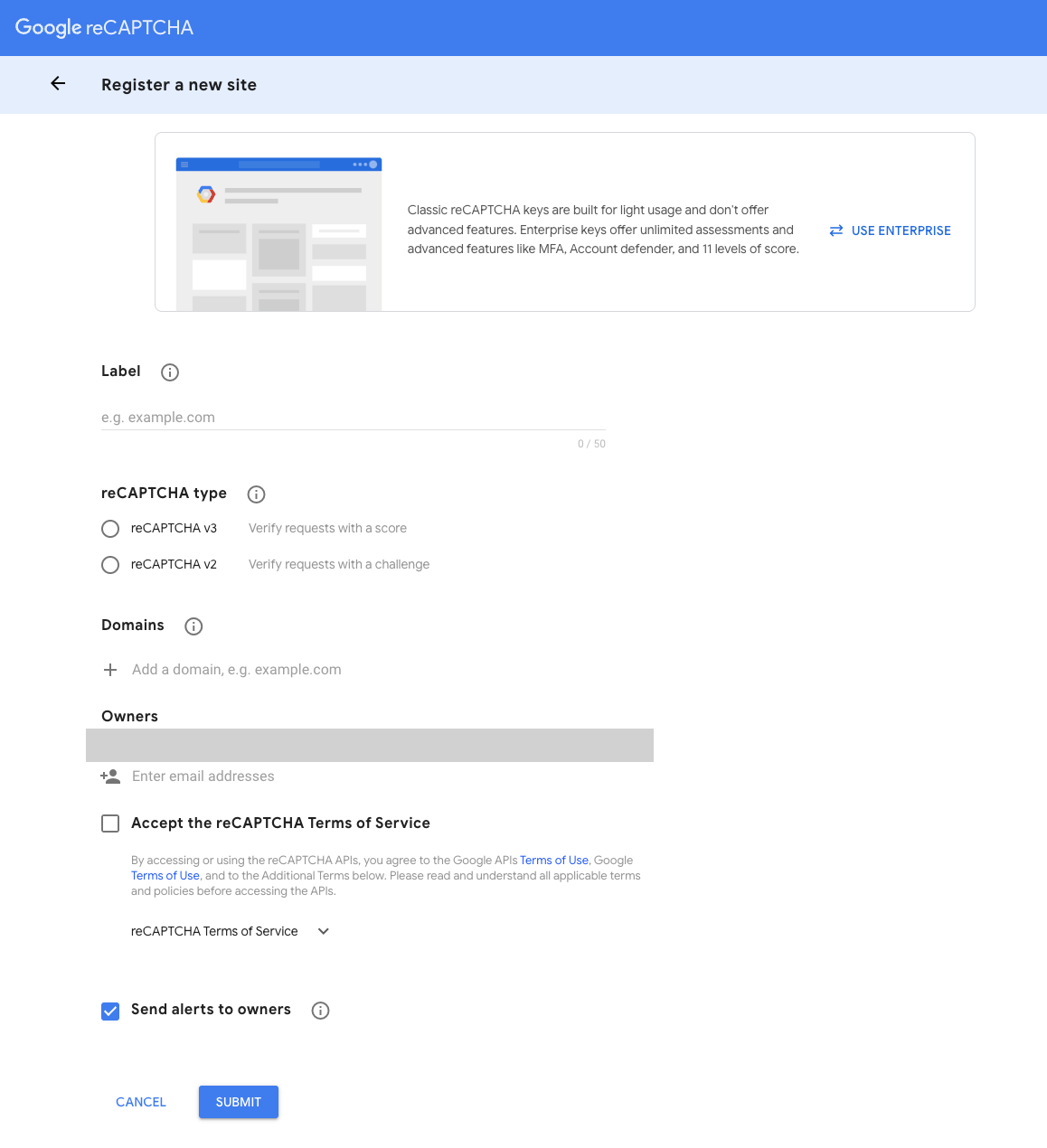Click the Use Enterprise swap-arrows icon
Image resolution: width=1047 pixels, height=1148 pixels.
pos(836,231)
